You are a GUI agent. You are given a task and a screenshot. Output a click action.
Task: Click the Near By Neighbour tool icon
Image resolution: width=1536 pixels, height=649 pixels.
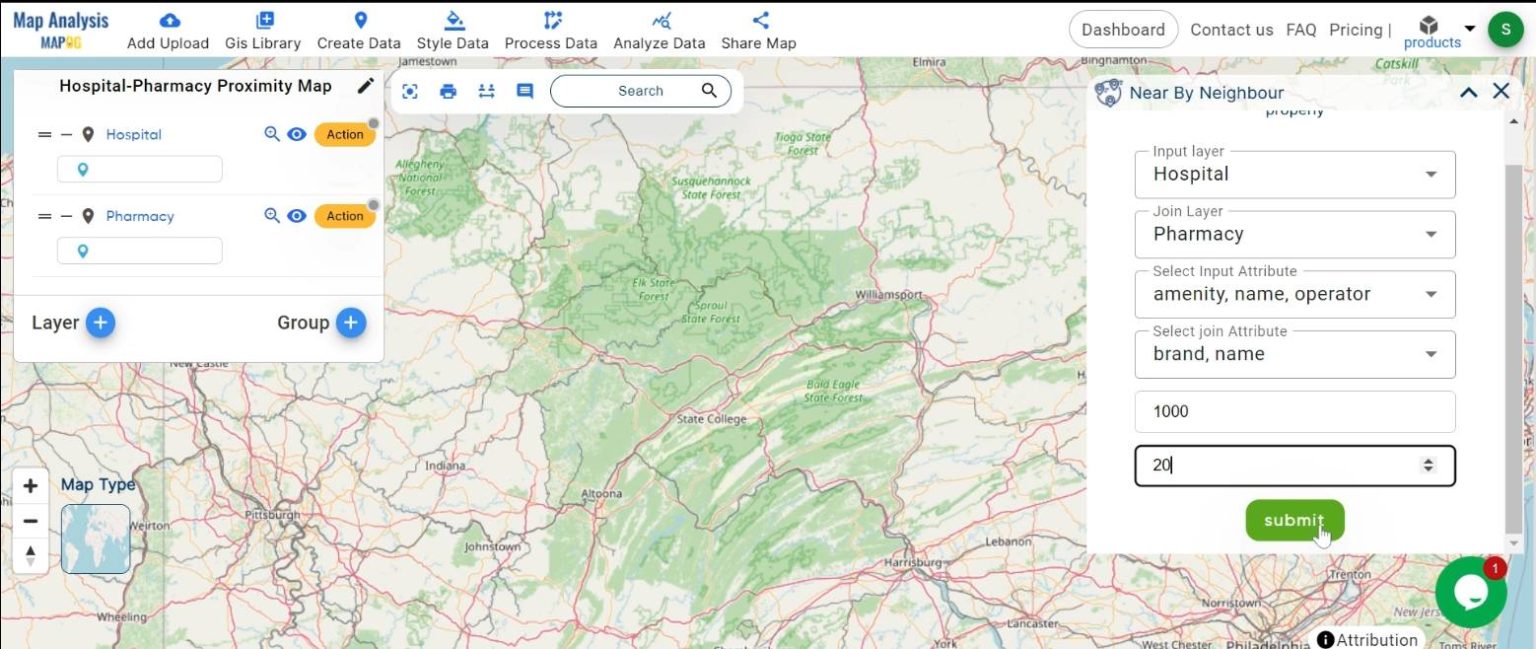pyautogui.click(x=1108, y=93)
